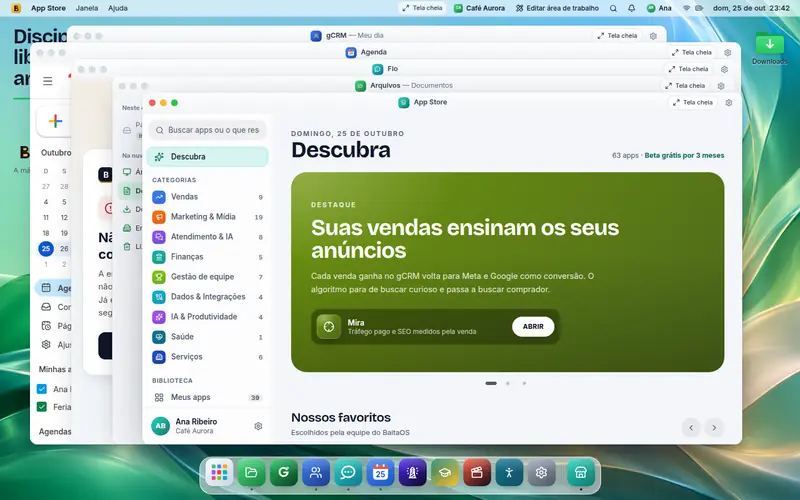Open the Vendas category icon
Viewport: 800px width, 500px height.
159,197
